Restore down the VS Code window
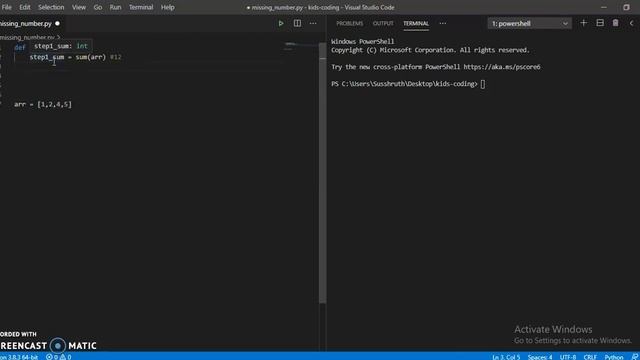Viewport: 640px width, 360px height. tap(626, 7)
